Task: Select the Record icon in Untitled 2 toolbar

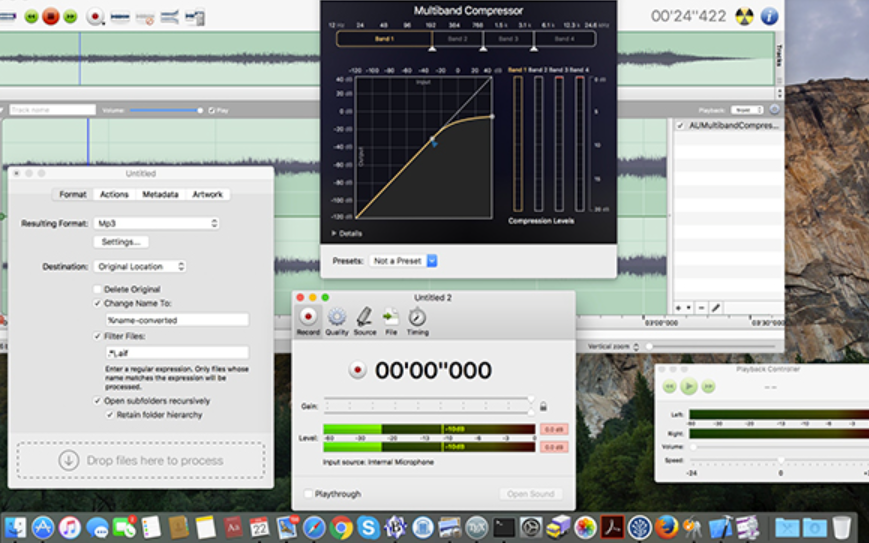Action: (308, 321)
